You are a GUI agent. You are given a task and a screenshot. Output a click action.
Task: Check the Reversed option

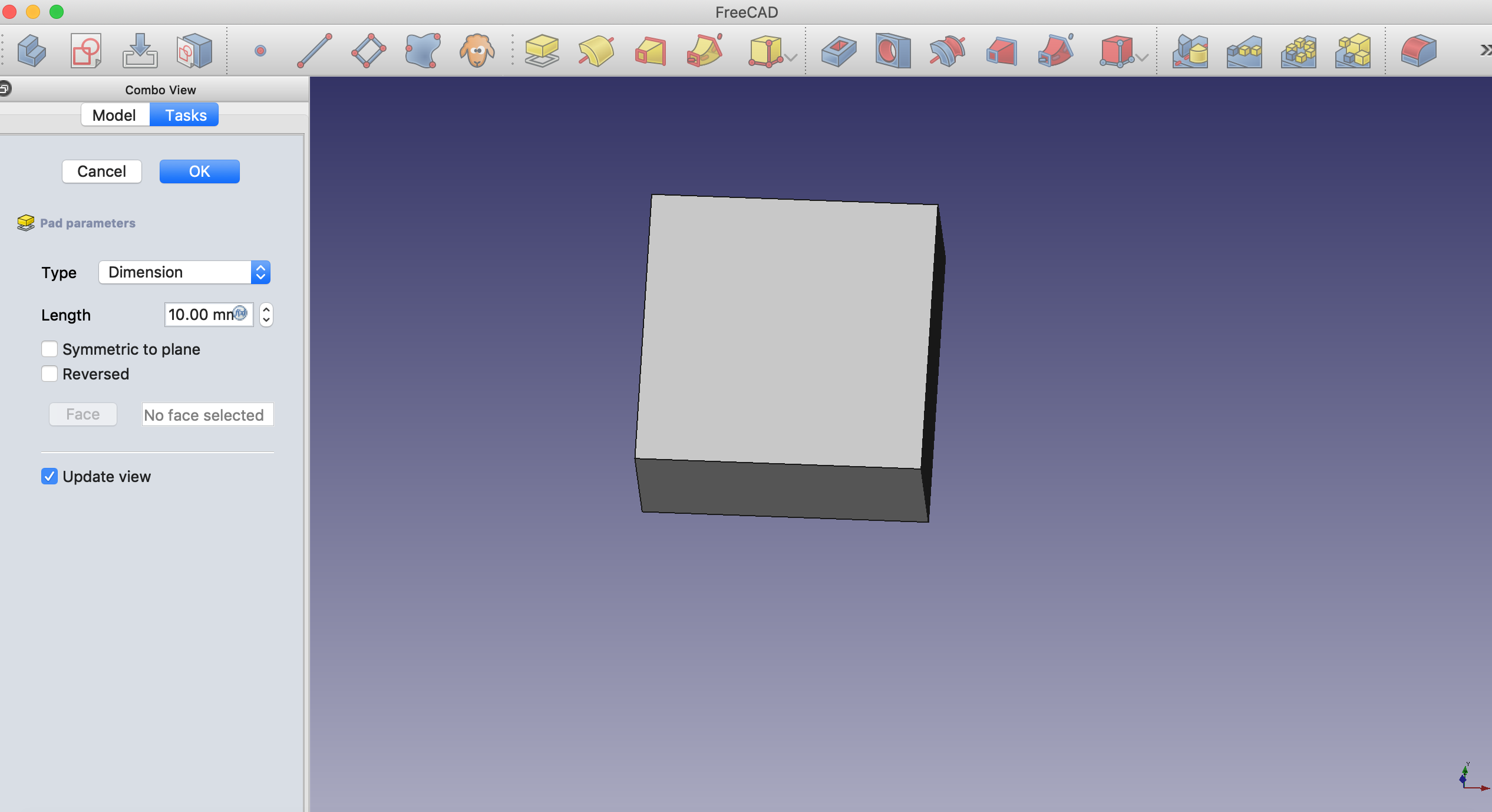click(49, 374)
